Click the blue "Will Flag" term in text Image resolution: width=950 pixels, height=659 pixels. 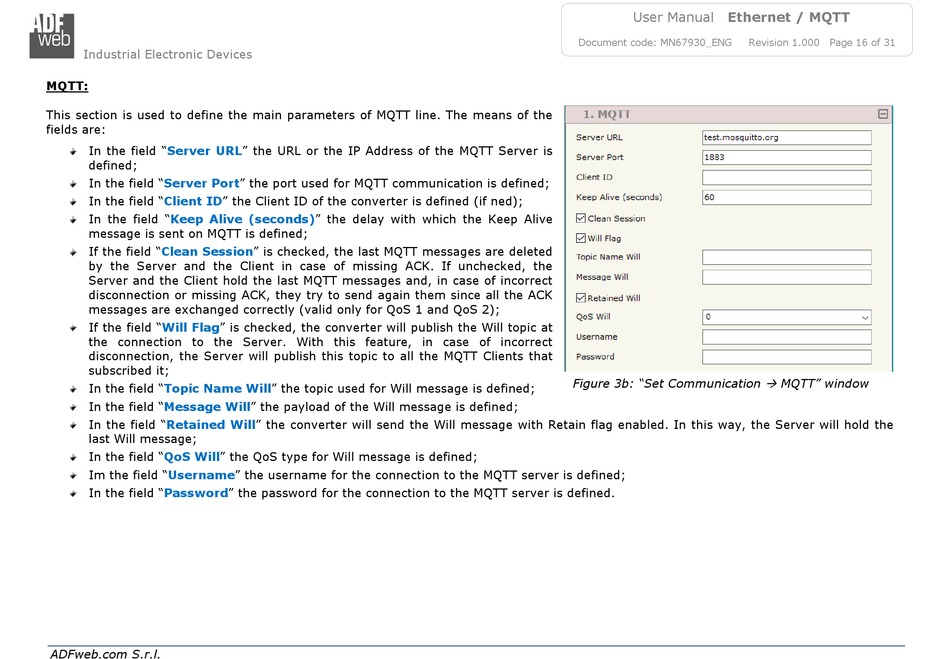[x=190, y=328]
